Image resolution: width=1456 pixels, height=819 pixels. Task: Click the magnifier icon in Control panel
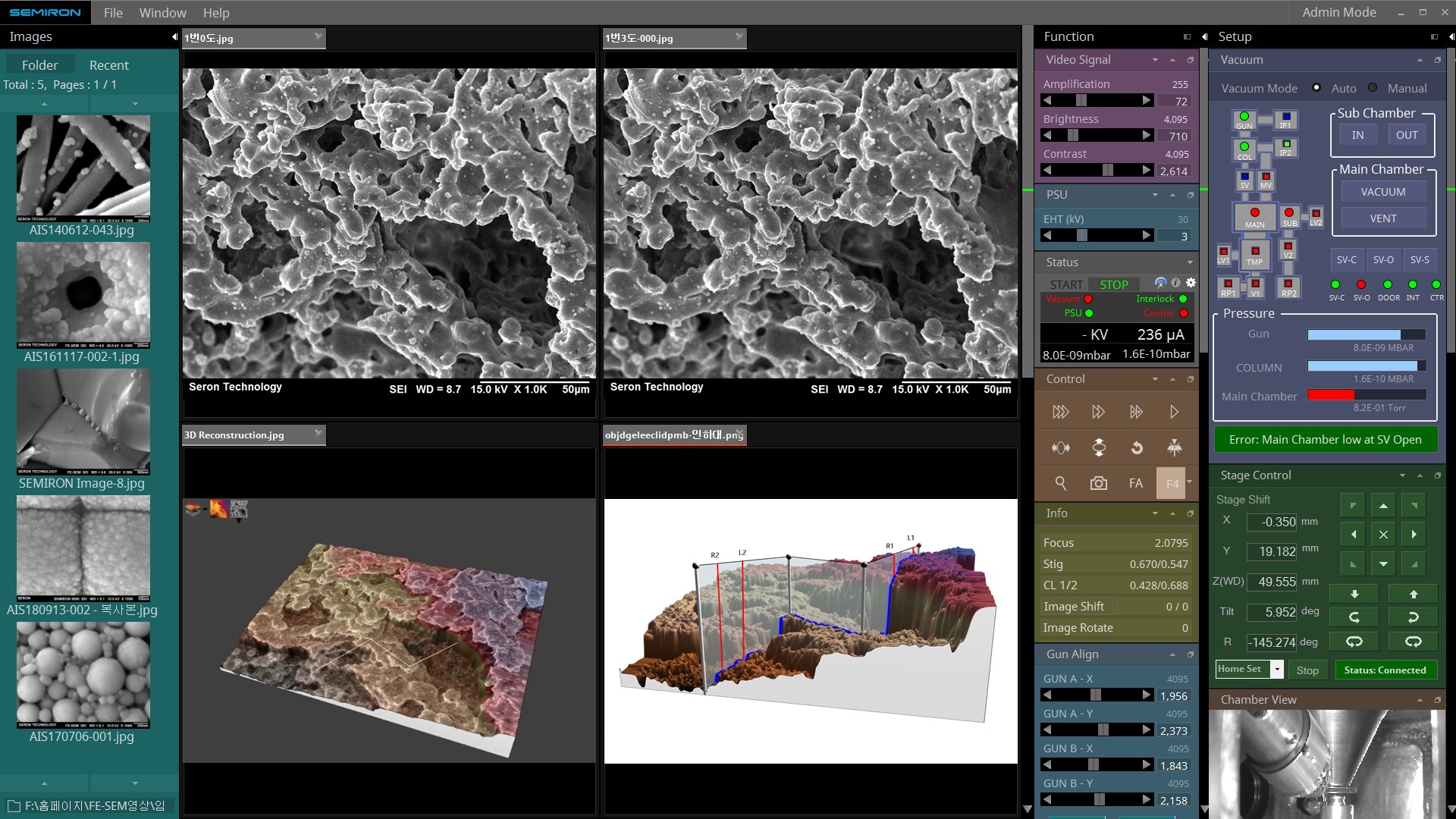coord(1061,484)
